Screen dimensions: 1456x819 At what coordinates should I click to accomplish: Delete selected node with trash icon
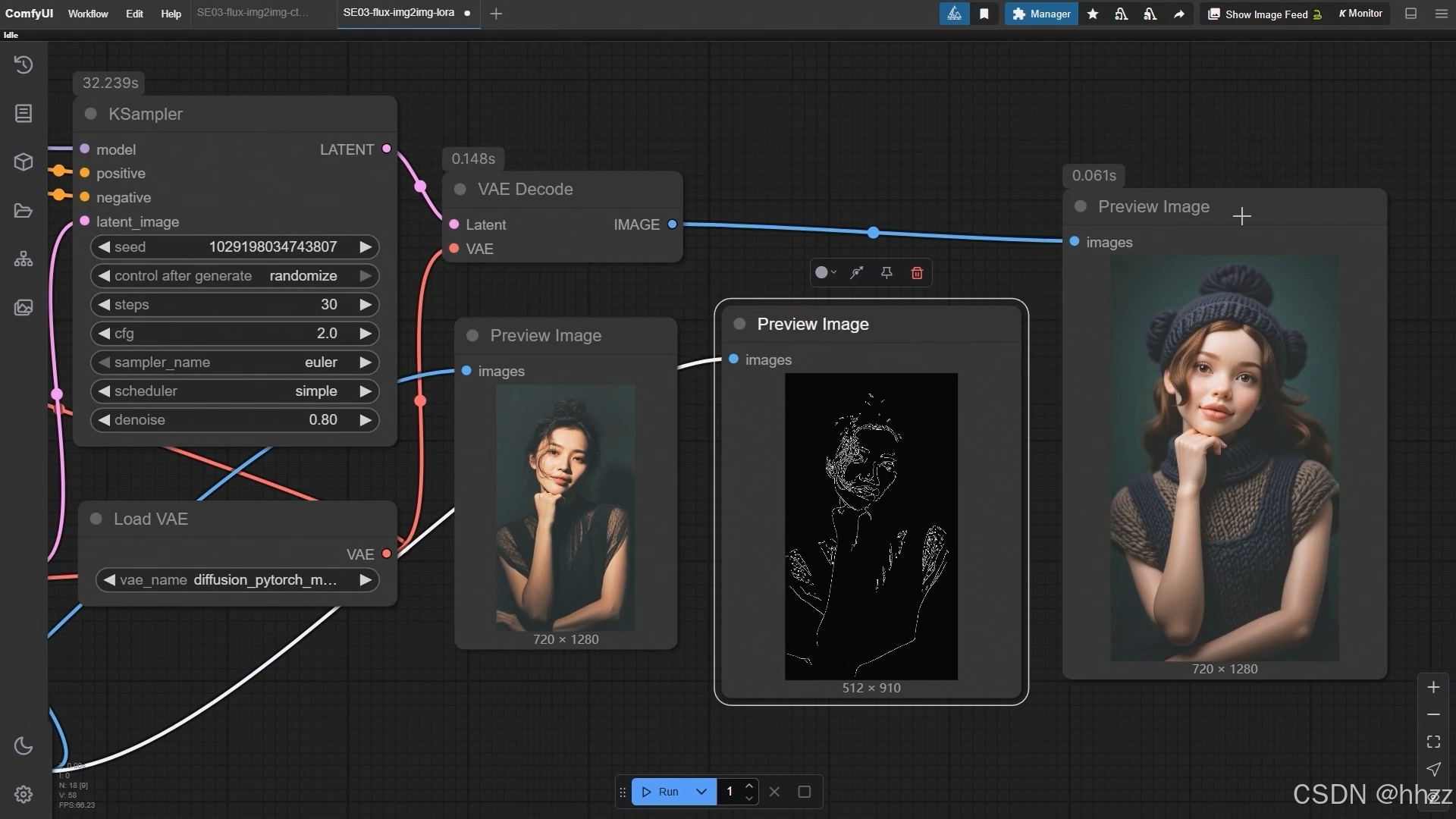point(917,273)
